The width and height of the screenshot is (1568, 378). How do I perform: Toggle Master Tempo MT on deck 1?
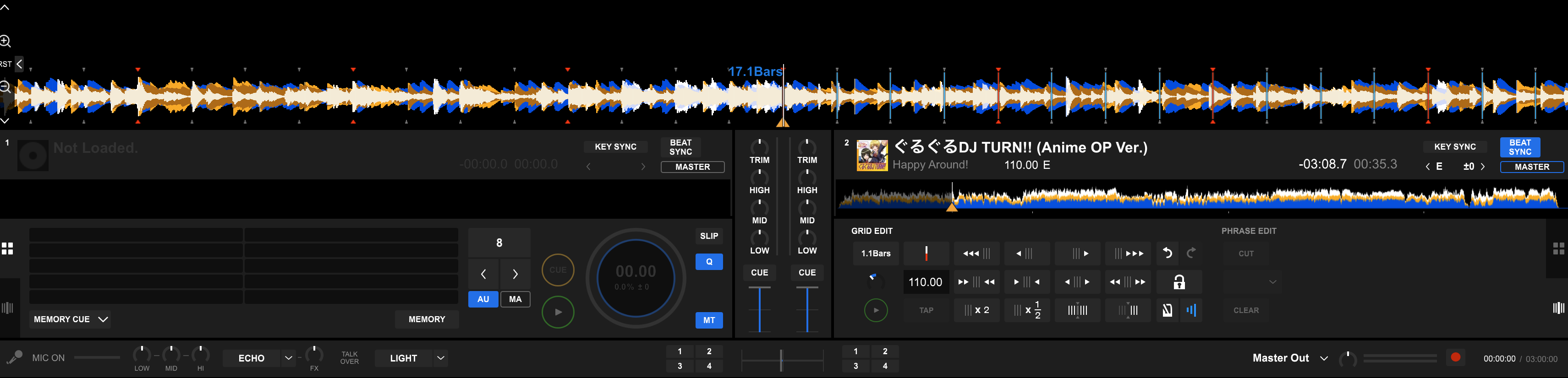pos(709,320)
